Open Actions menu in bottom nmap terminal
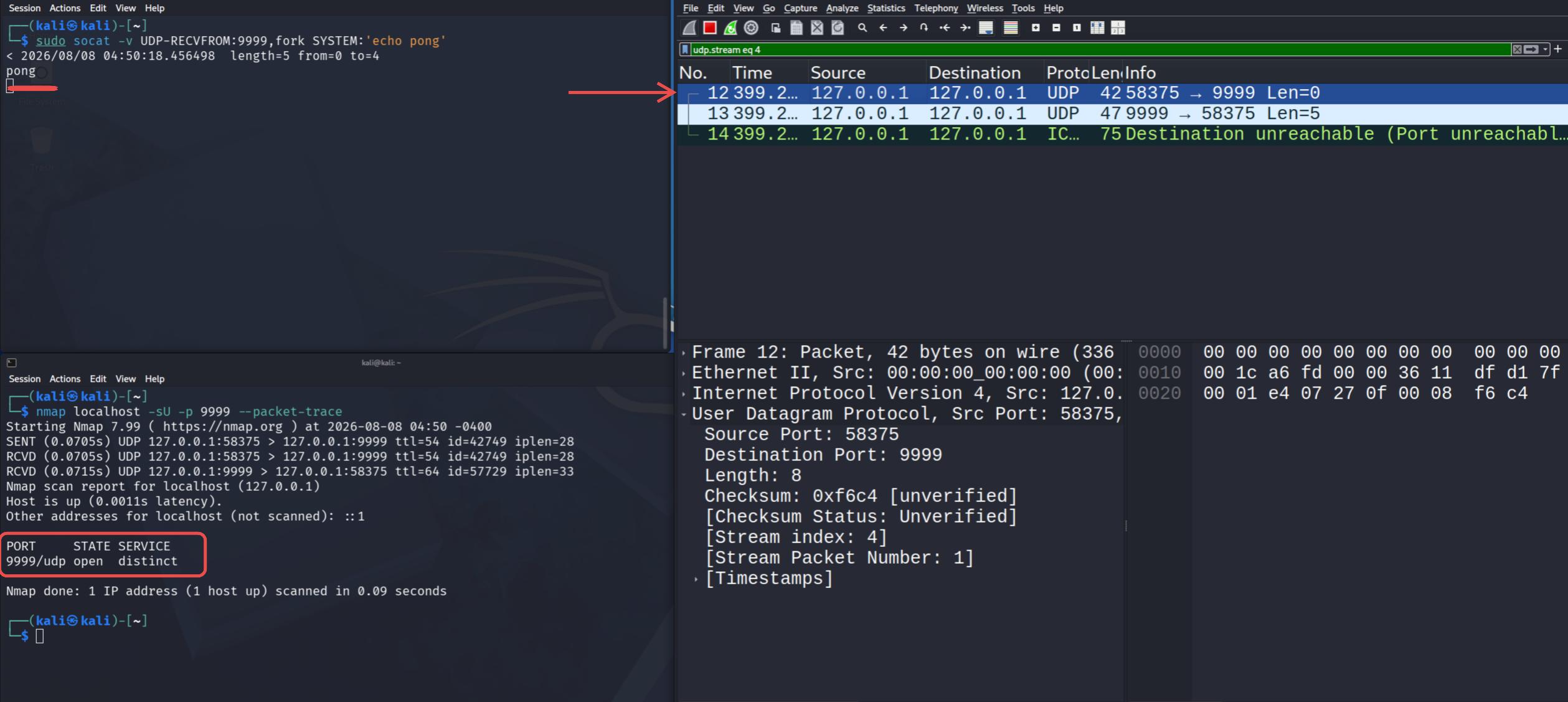Screen dimensions: 1568x702 65,379
